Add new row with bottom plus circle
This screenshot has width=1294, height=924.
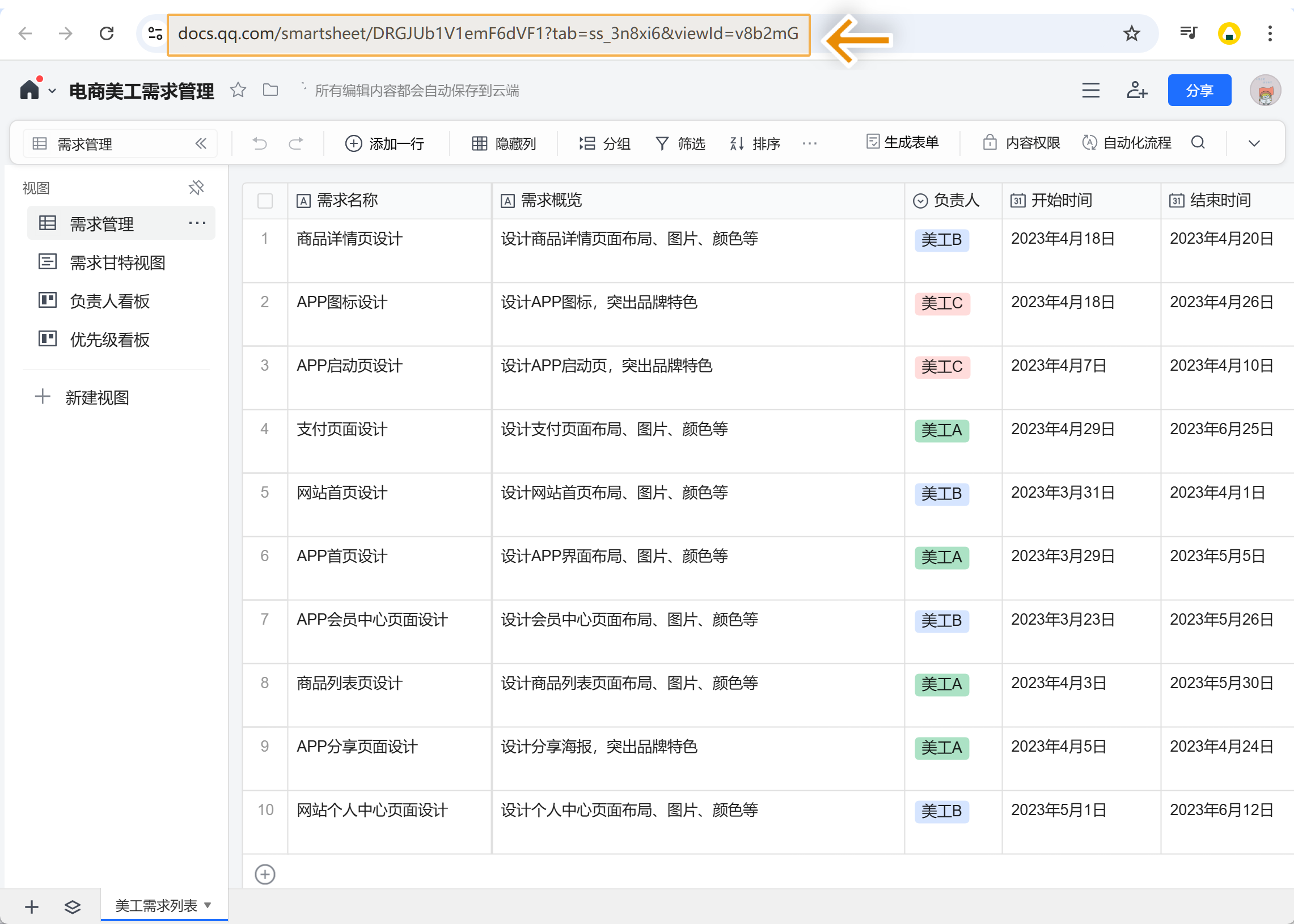[x=265, y=875]
